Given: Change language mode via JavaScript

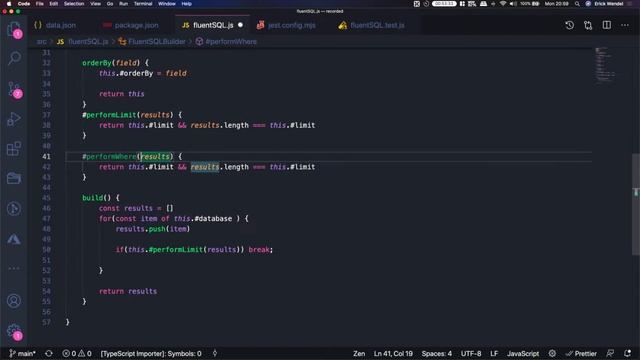Looking at the screenshot, I should click(x=523, y=353).
